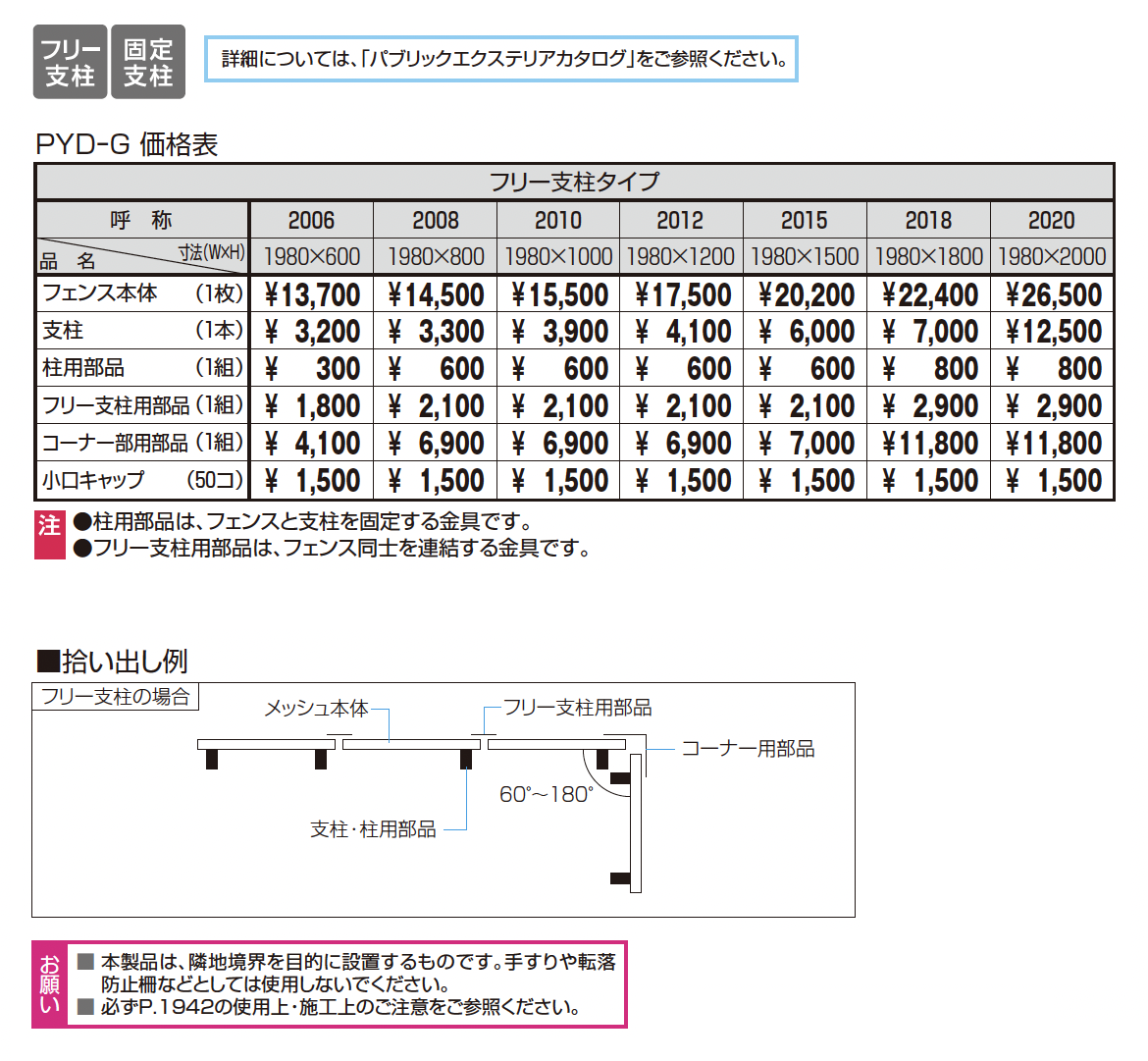Click the 柱用部品 (1組) row label

[x=143, y=368]
